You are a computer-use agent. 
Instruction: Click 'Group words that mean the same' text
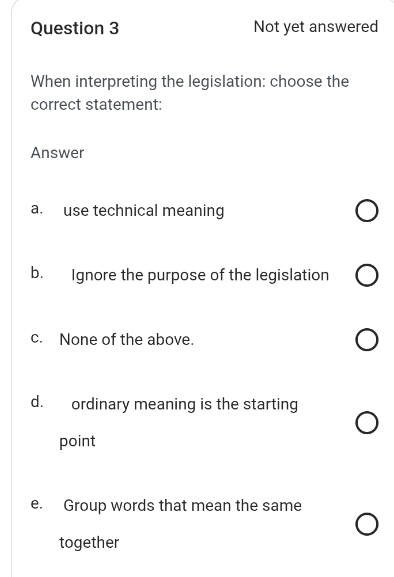(x=182, y=505)
